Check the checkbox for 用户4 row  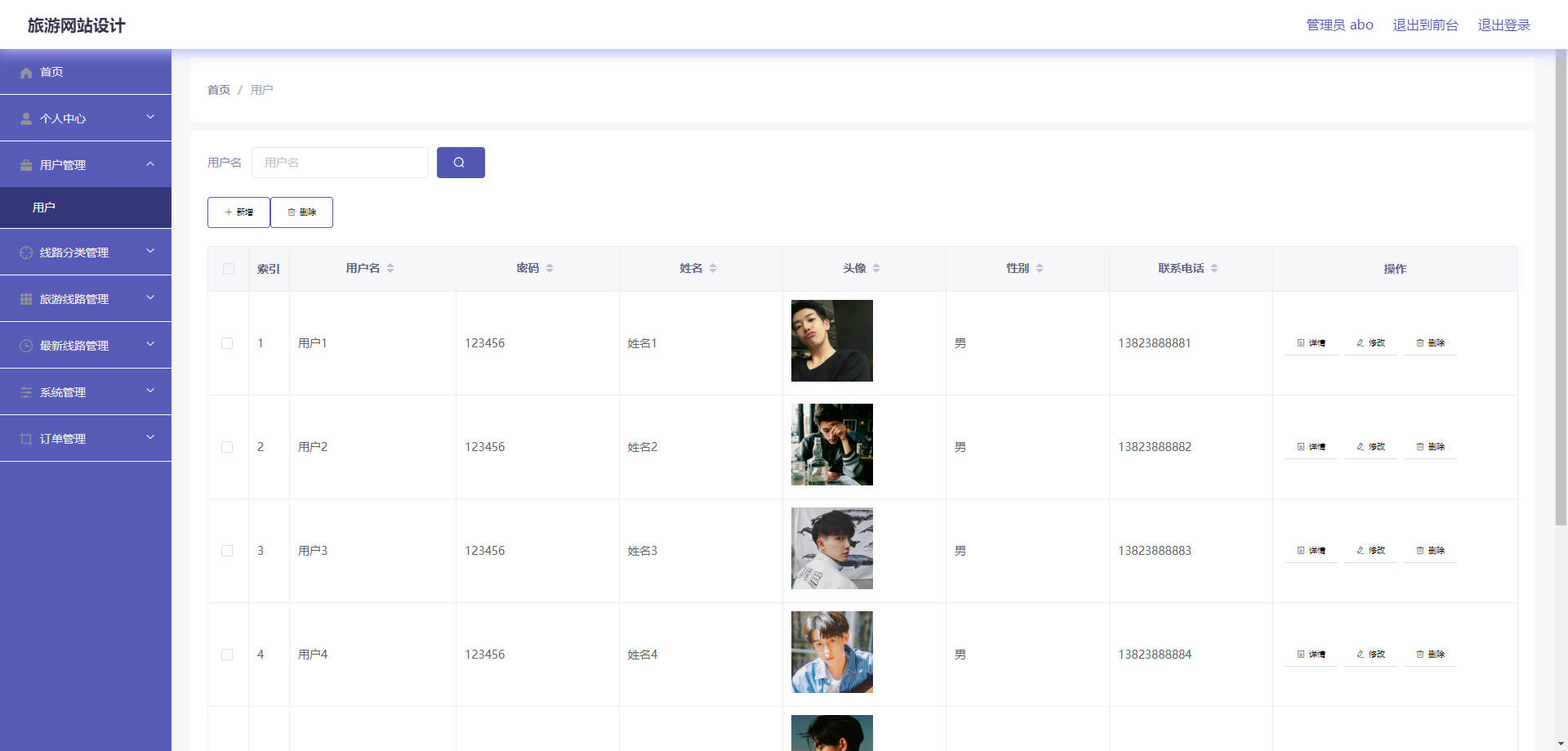point(227,655)
